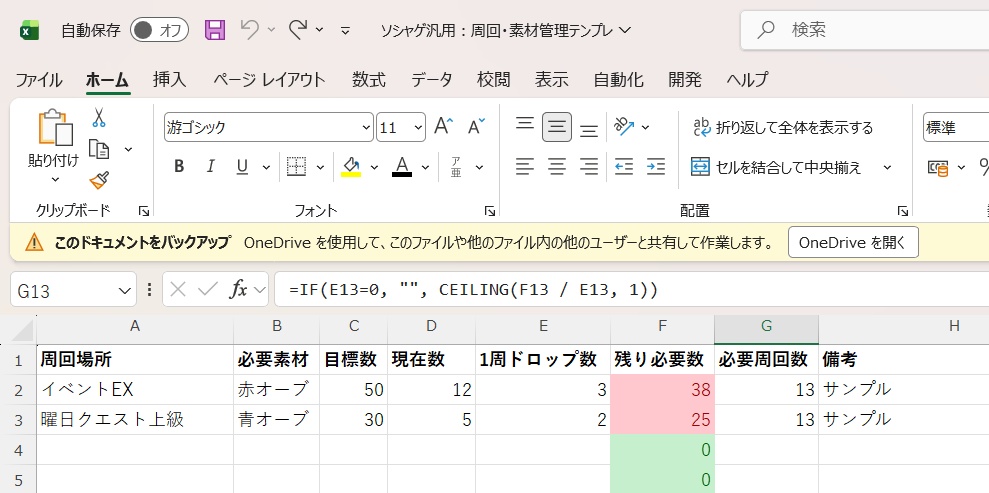Open the ファイル tab
This screenshot has width=989, height=493.
(39, 80)
